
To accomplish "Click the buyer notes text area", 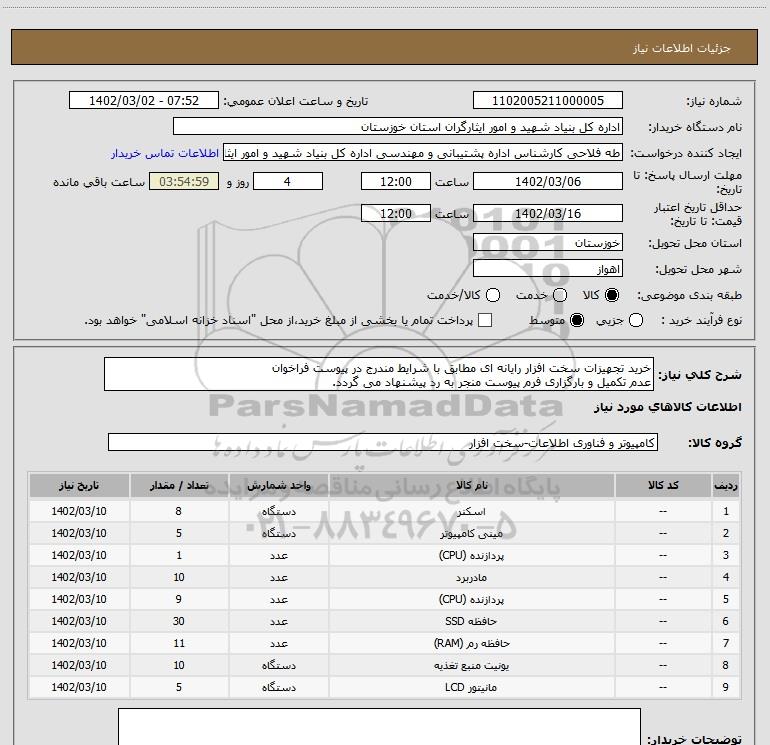I will (x=379, y=726).
